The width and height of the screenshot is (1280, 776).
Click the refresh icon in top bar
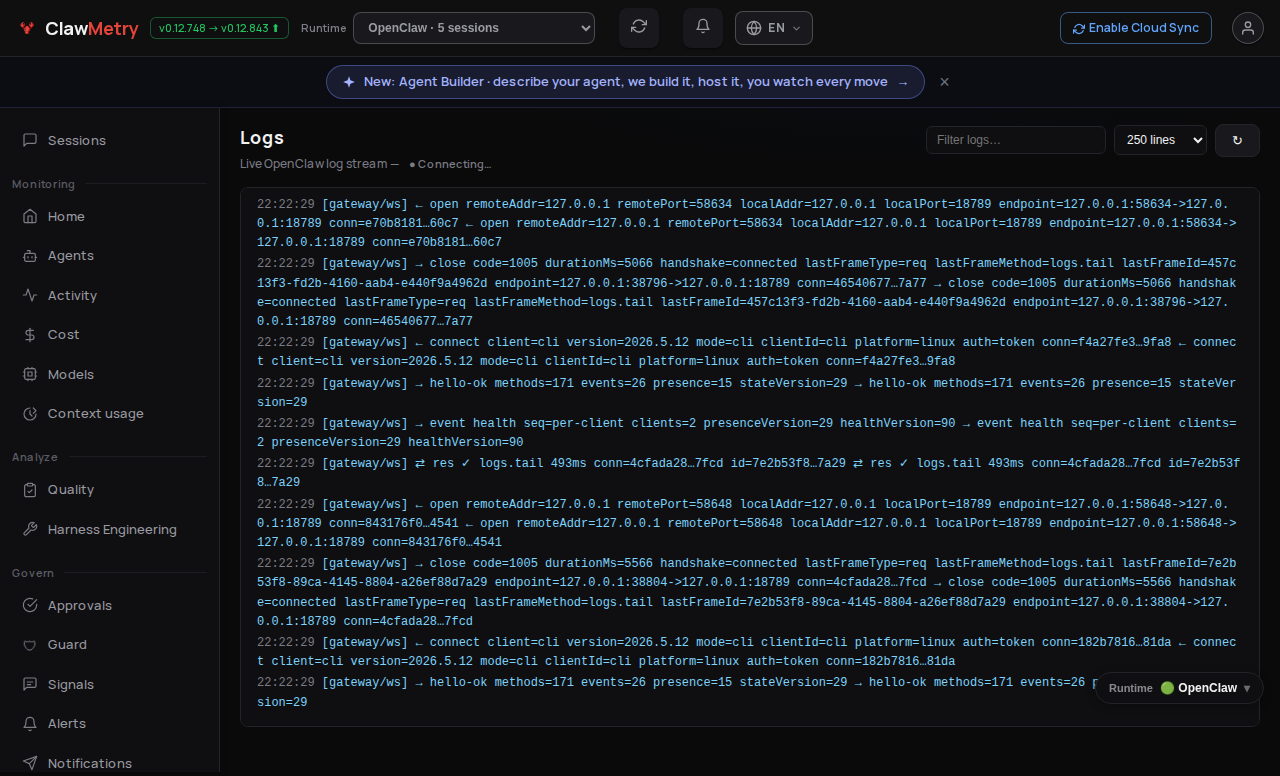pos(639,28)
